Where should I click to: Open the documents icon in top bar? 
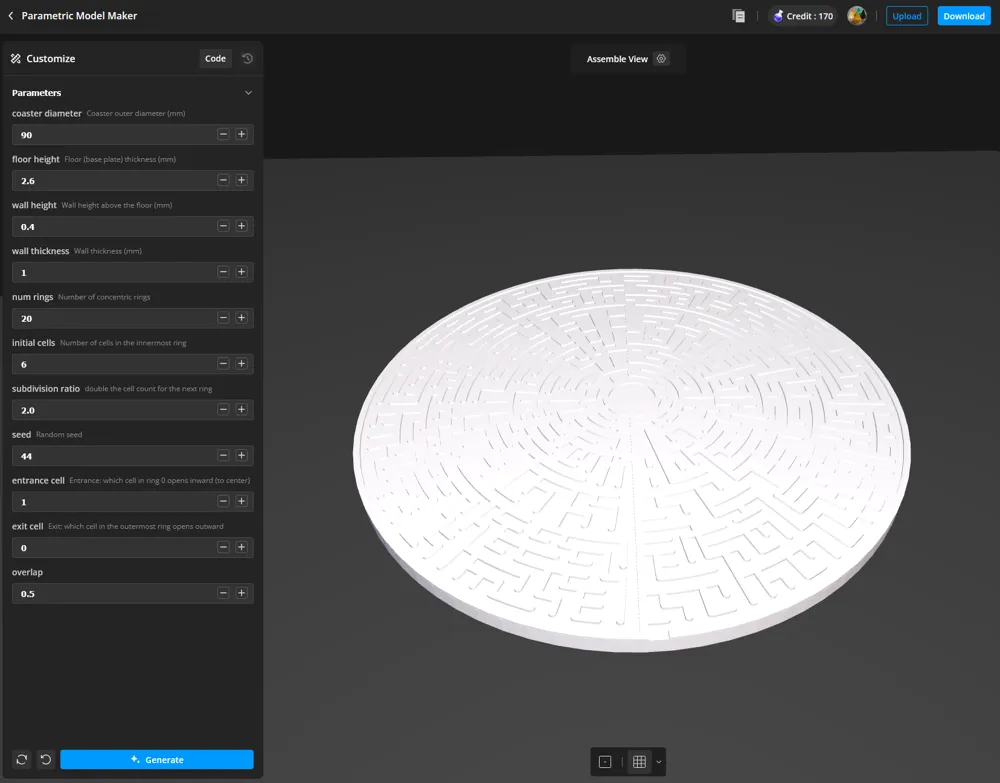click(738, 16)
